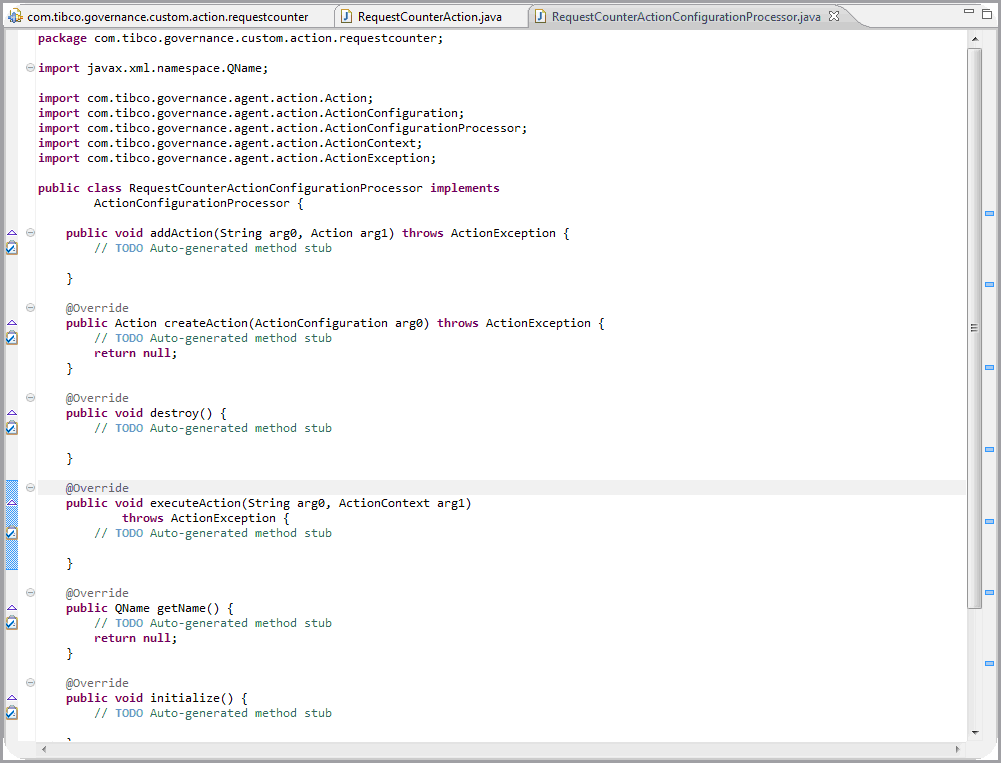Collapse the executeAction method fold
This screenshot has width=1001, height=763.
click(x=30, y=487)
